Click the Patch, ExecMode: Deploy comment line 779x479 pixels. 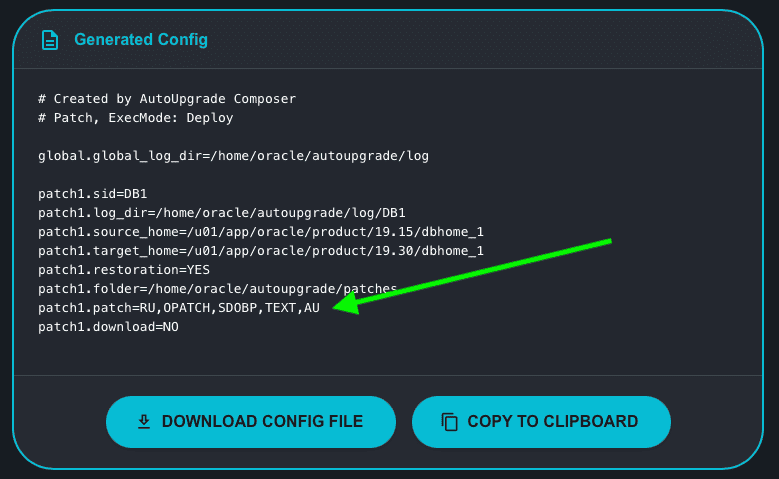pos(136,118)
